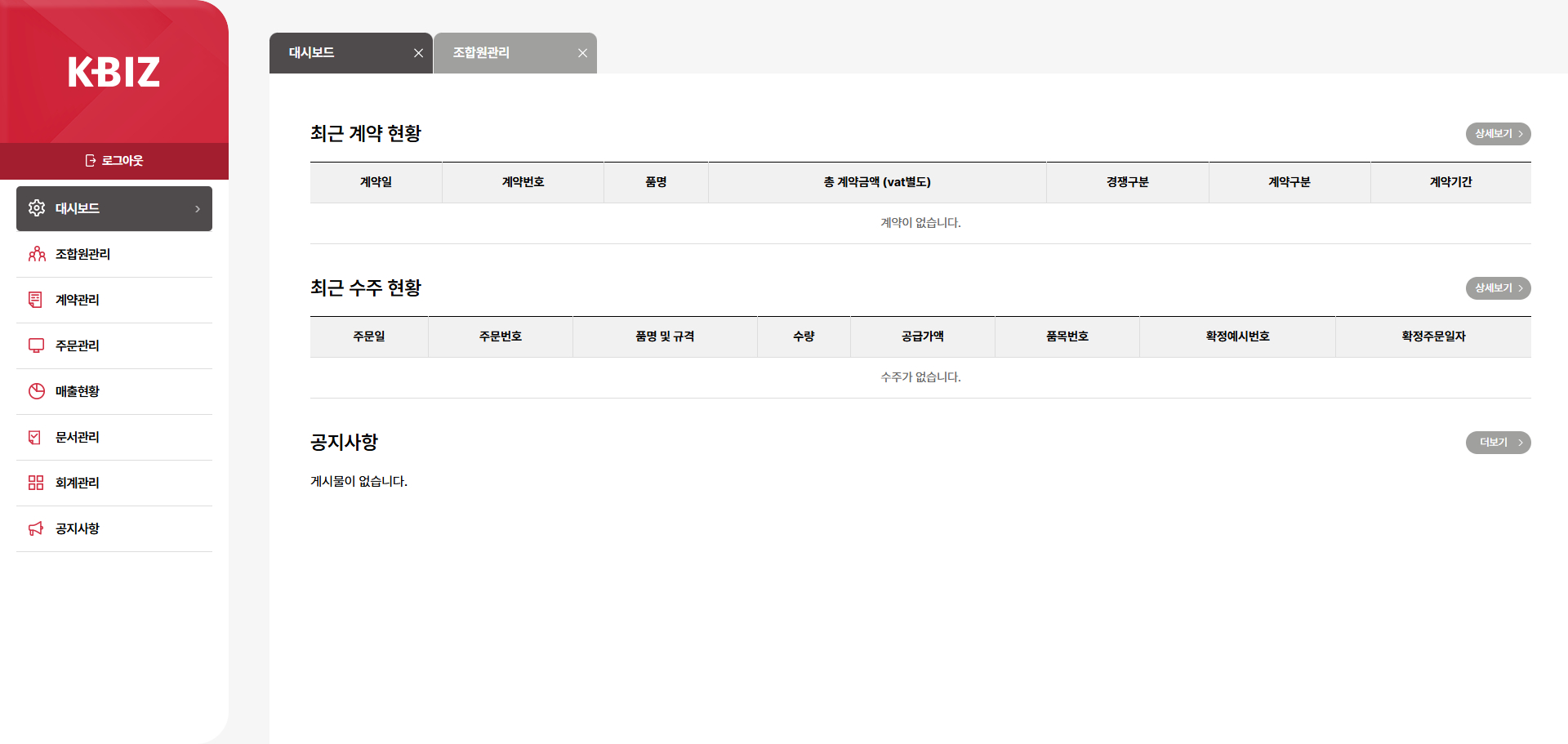Click the 계약기간 column header
This screenshot has height=744, width=1568.
[x=1451, y=182]
